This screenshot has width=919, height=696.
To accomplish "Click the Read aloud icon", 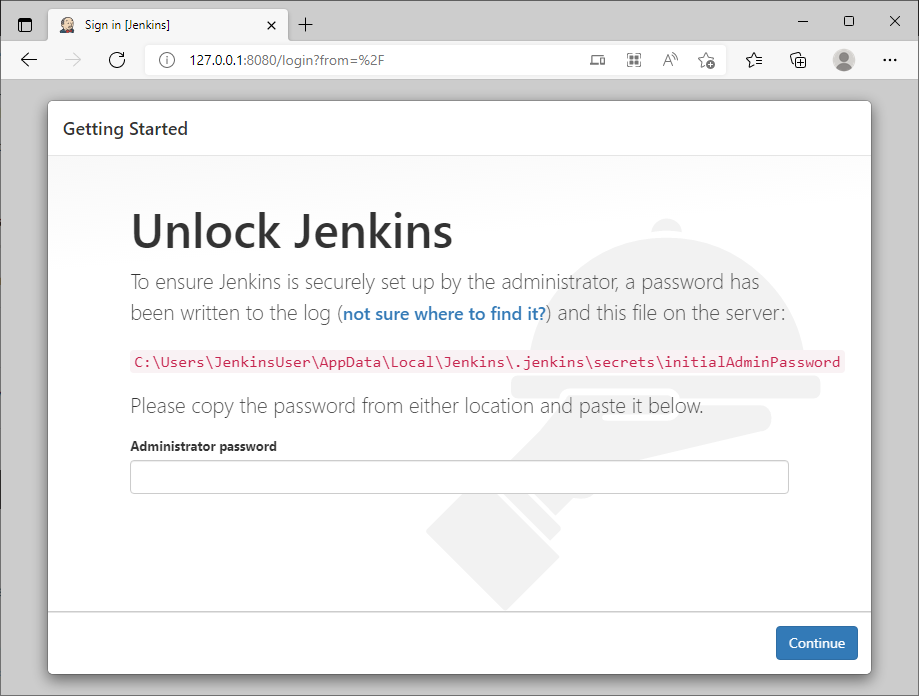I will (x=670, y=60).
